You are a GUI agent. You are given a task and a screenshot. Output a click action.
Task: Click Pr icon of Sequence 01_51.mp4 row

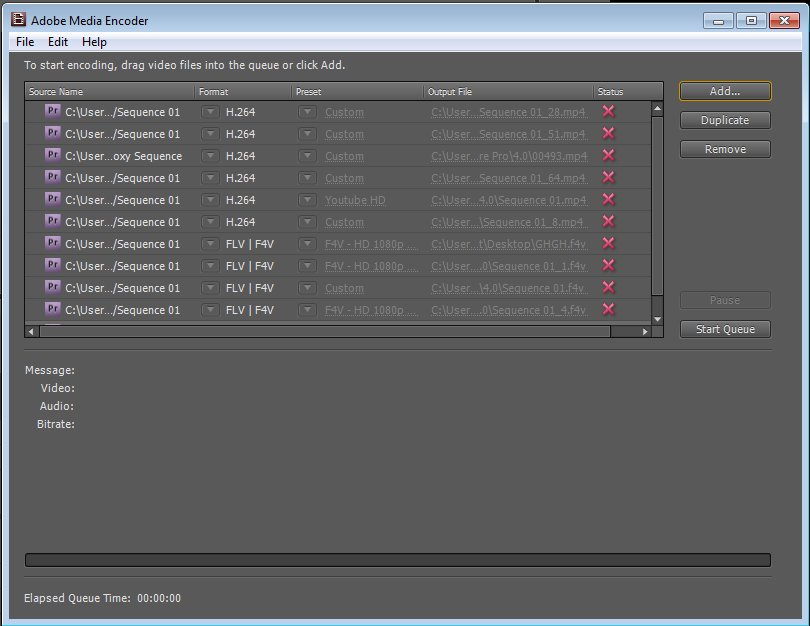tap(53, 133)
